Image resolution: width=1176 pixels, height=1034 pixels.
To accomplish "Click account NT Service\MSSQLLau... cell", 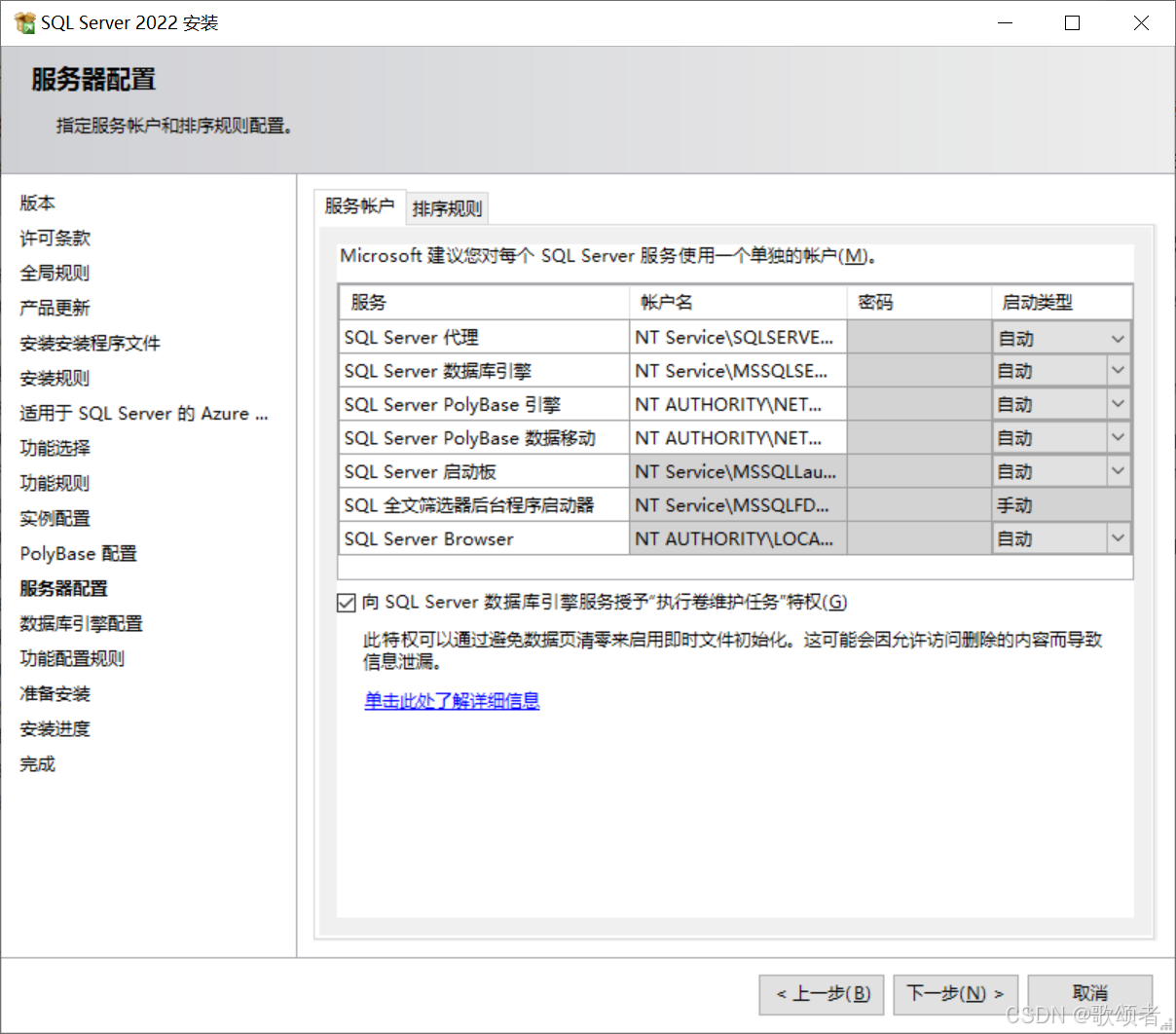I will (x=738, y=471).
